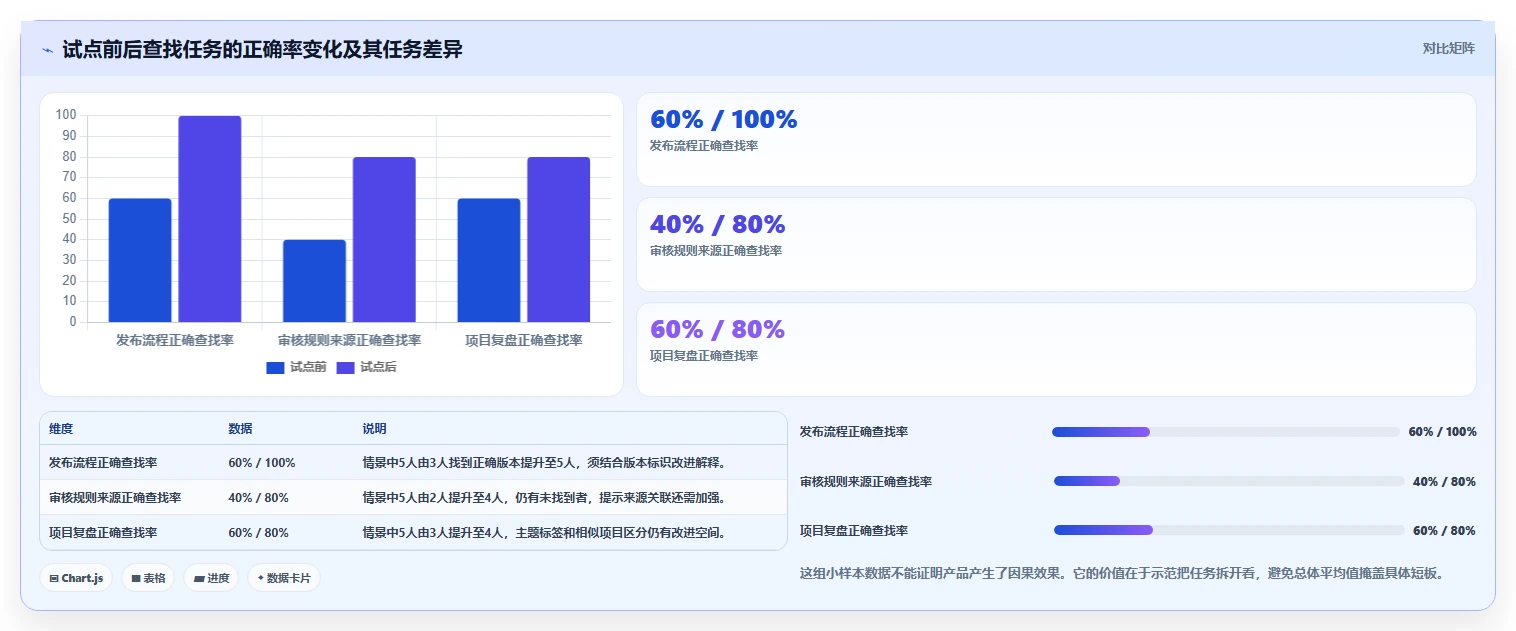The height and width of the screenshot is (631, 1516).
Task: Click the 审核规则来源正确查找率 label left of the progress bar
Action: tap(866, 481)
